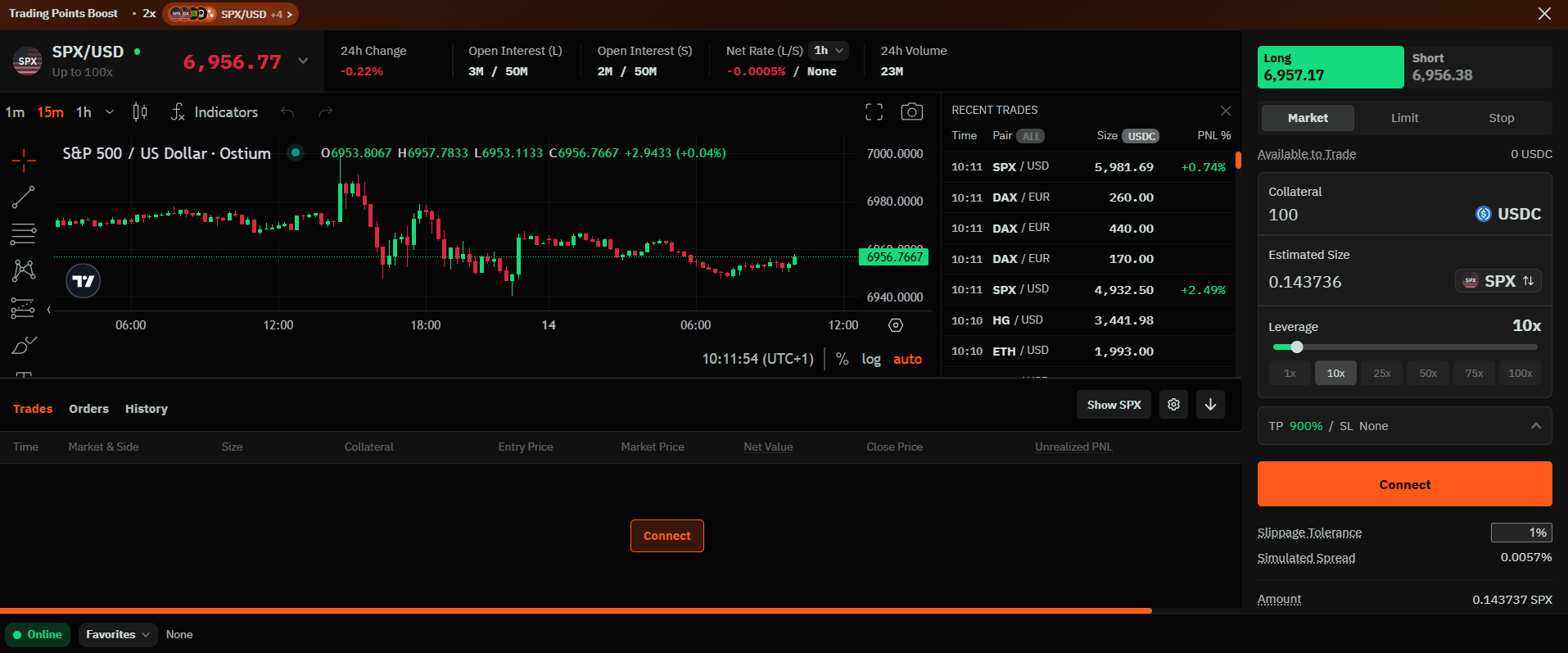The height and width of the screenshot is (653, 1568).
Task: Open the candlestick chart style picker
Action: [x=140, y=112]
